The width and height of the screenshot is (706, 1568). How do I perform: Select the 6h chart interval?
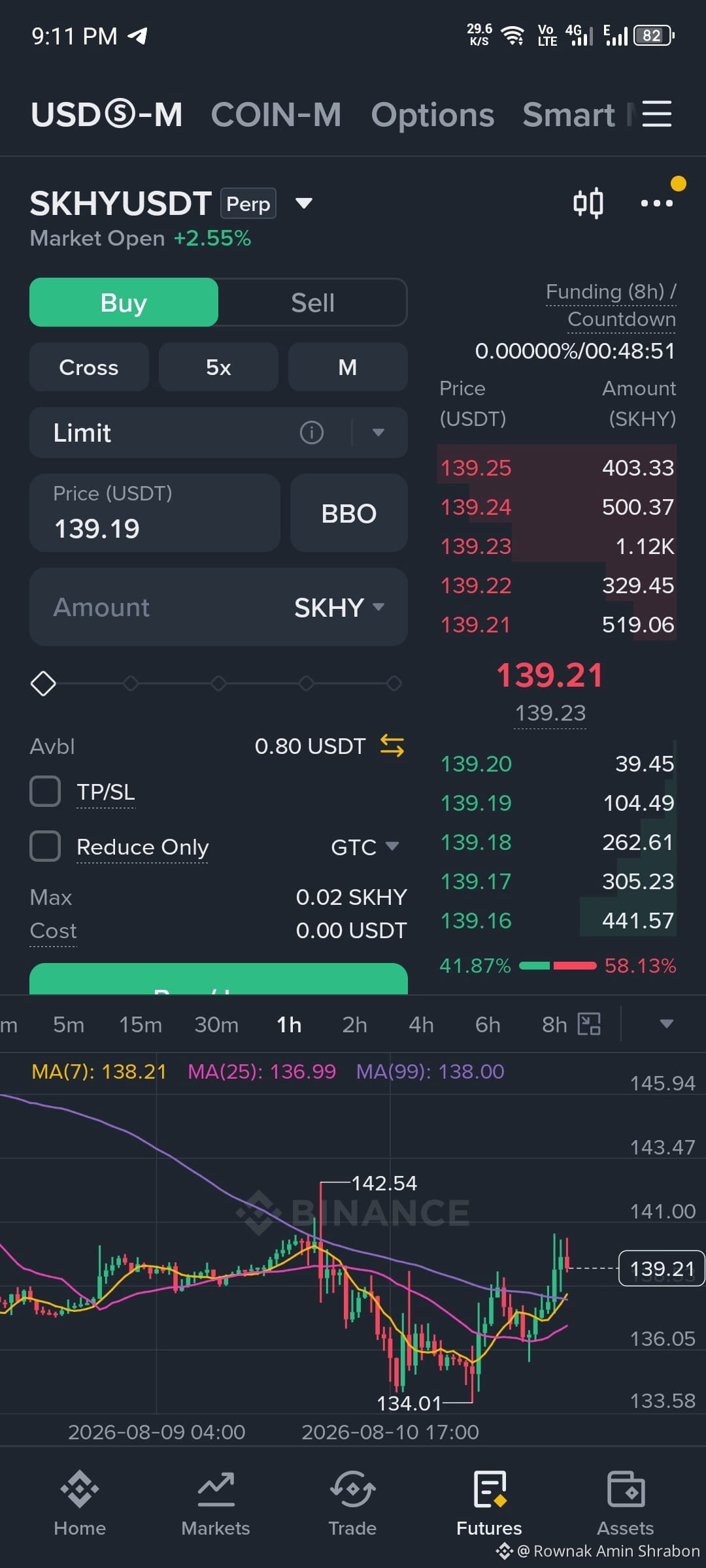click(x=488, y=1024)
